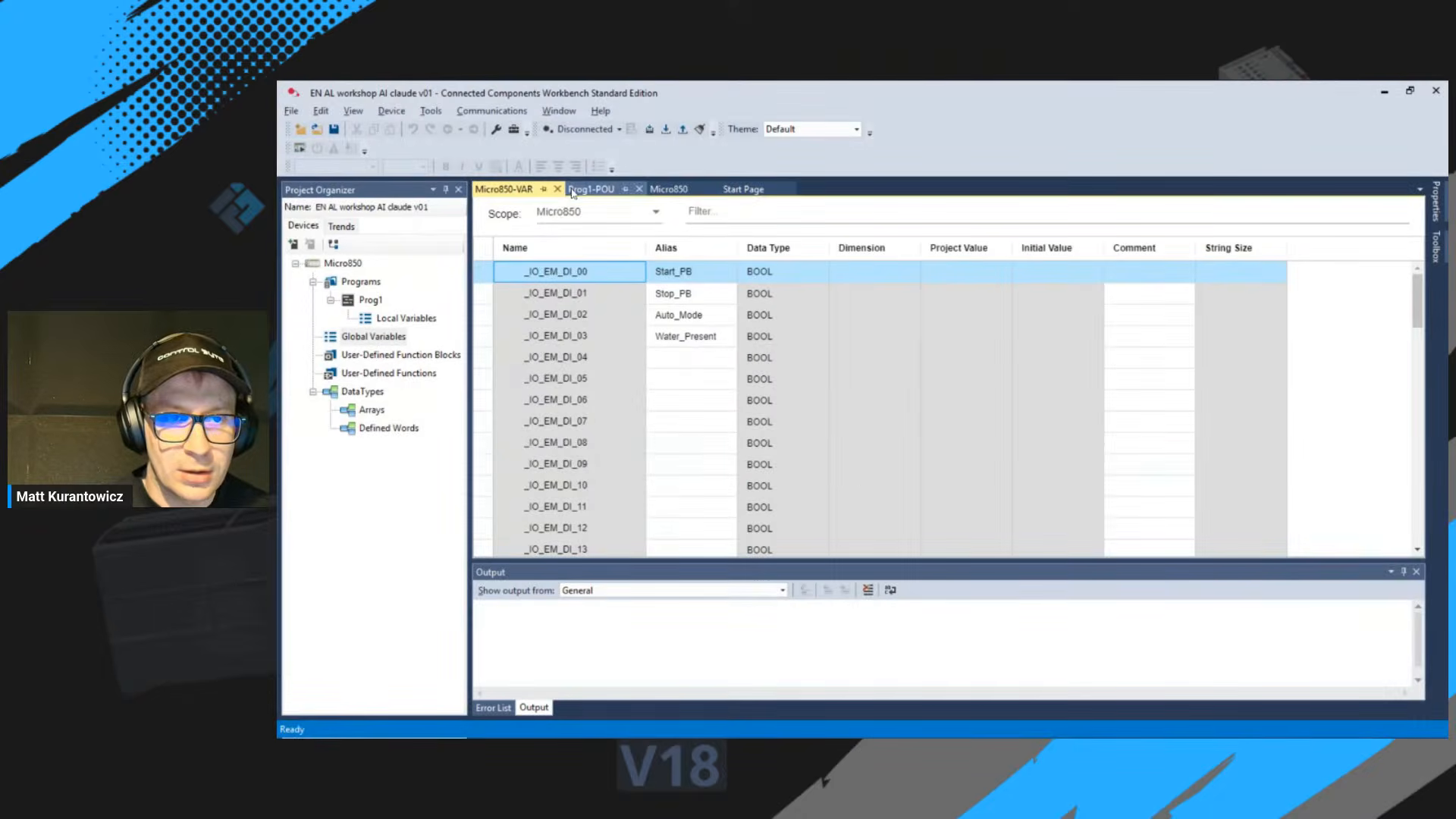The image size is (1456, 819).
Task: Open the Device menu
Action: pyautogui.click(x=391, y=111)
